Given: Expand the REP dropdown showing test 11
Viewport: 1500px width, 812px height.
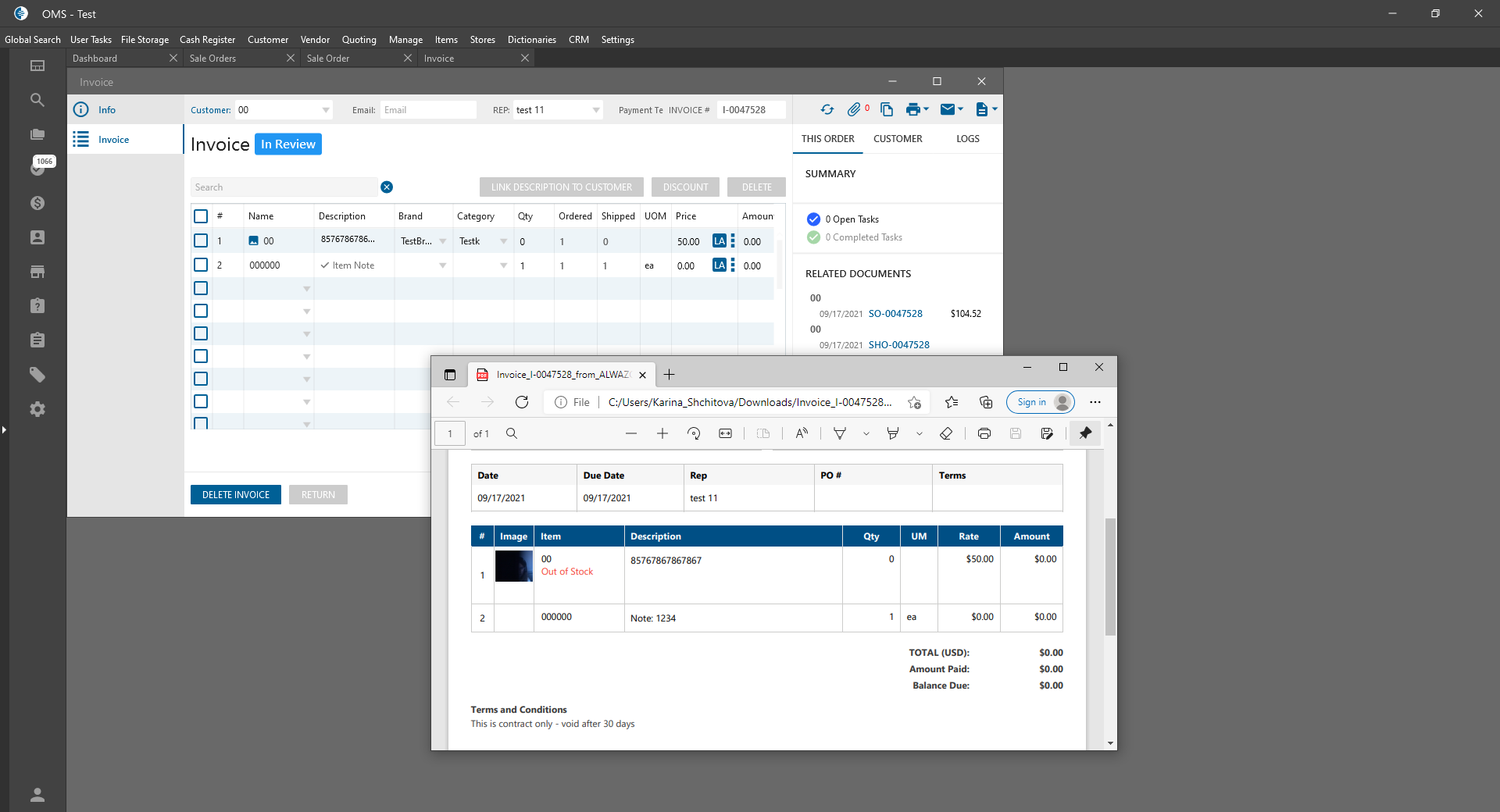Looking at the screenshot, I should pyautogui.click(x=596, y=110).
